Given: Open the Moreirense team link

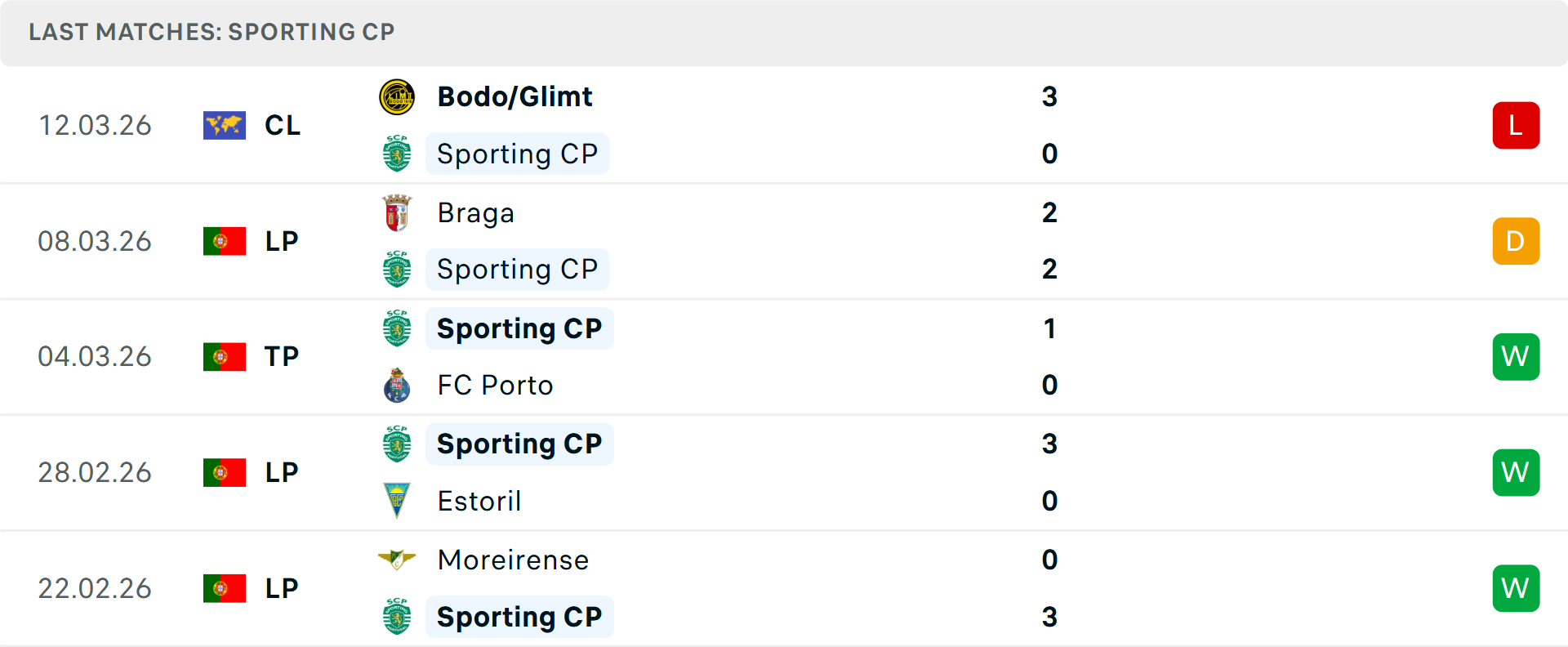Looking at the screenshot, I should [x=513, y=560].
